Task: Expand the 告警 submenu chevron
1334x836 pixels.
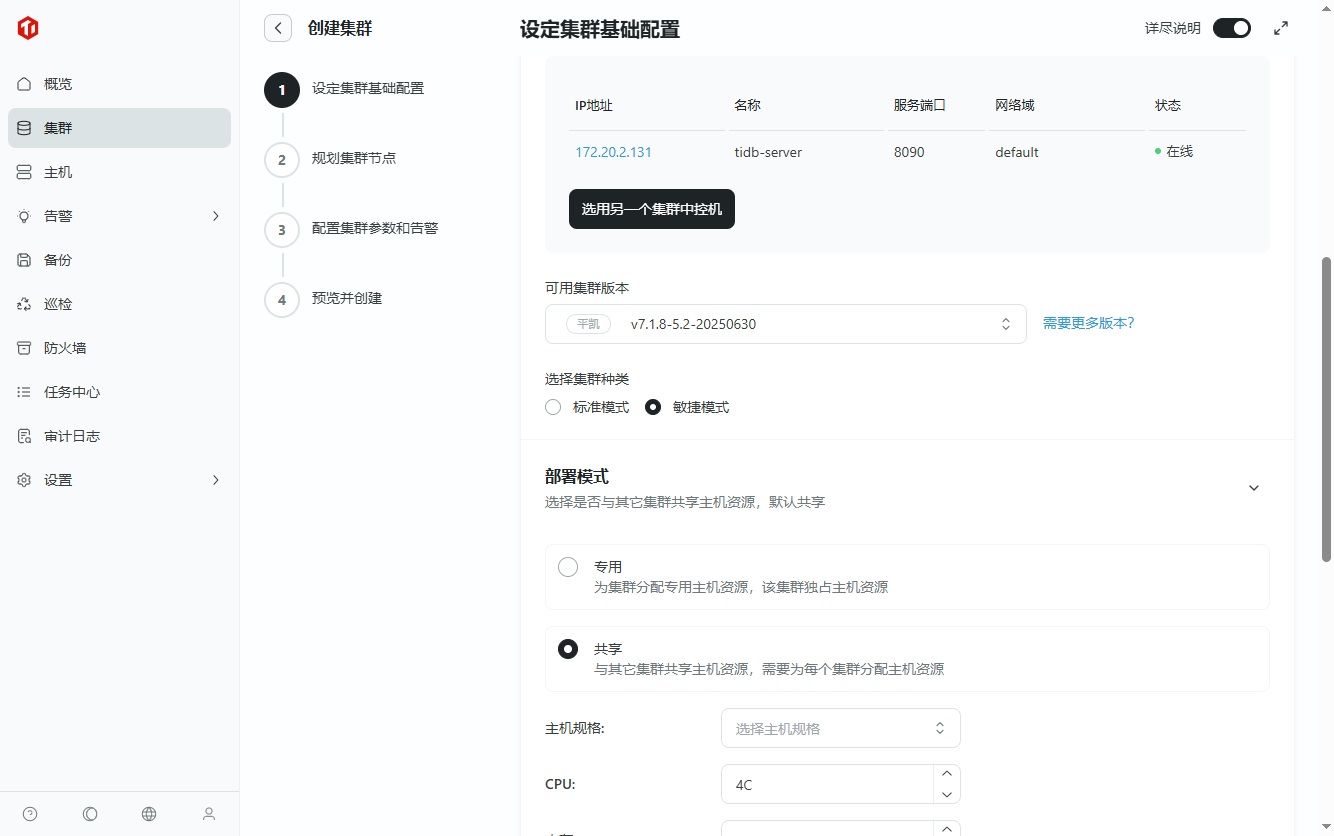Action: [x=215, y=216]
